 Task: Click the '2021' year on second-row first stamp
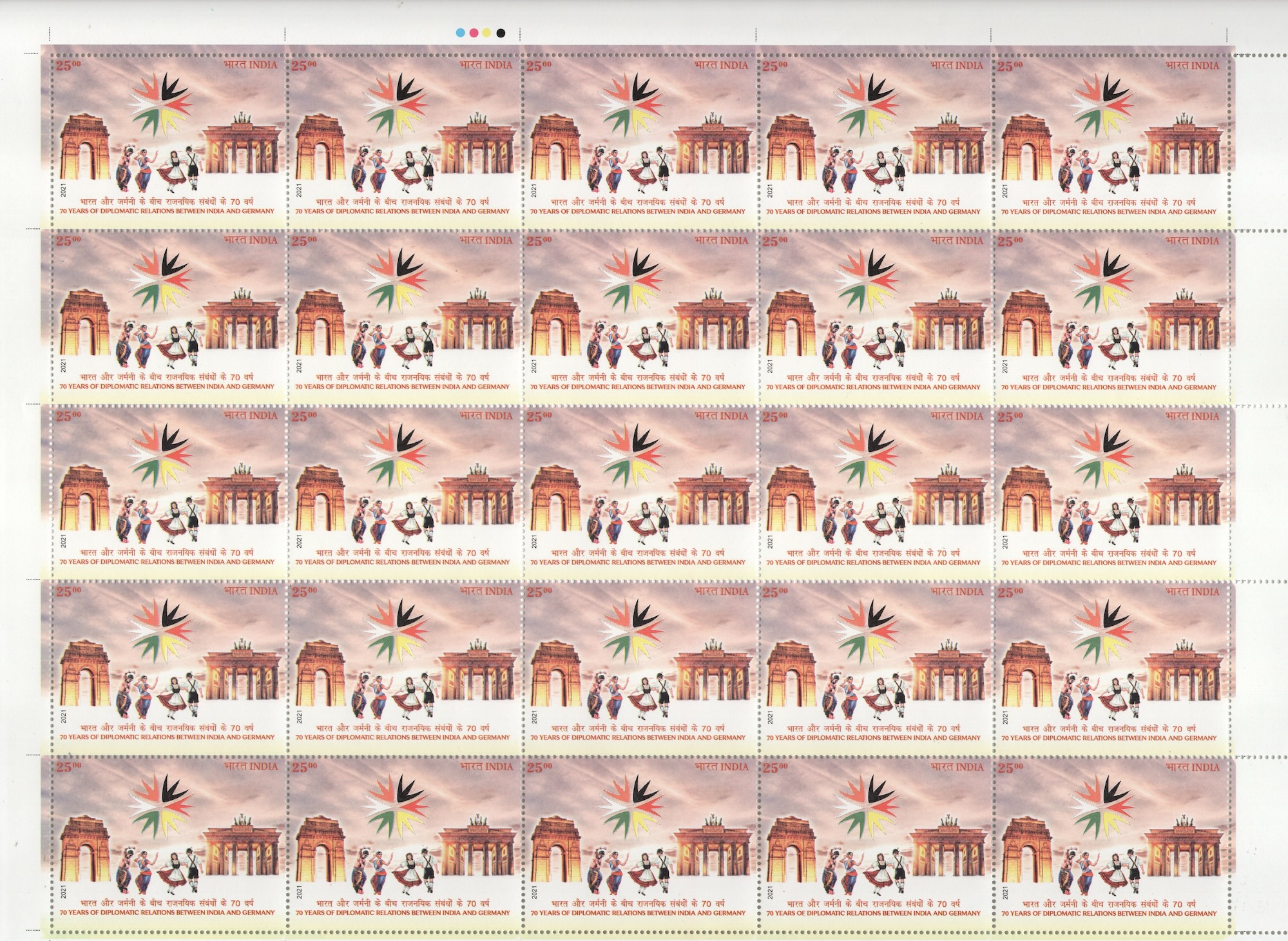[x=63, y=366]
